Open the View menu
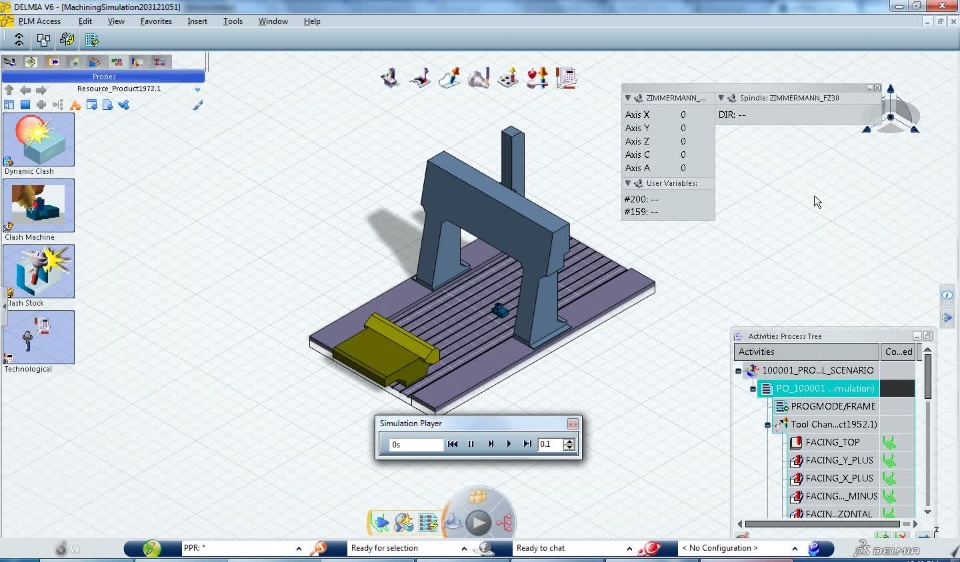 [x=116, y=21]
